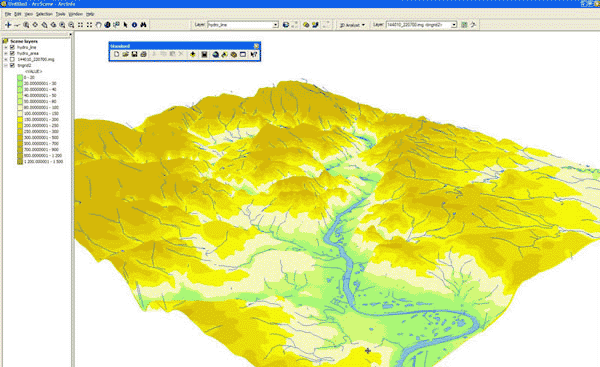Open the File menu
This screenshot has width=600, height=367.
coord(8,14)
